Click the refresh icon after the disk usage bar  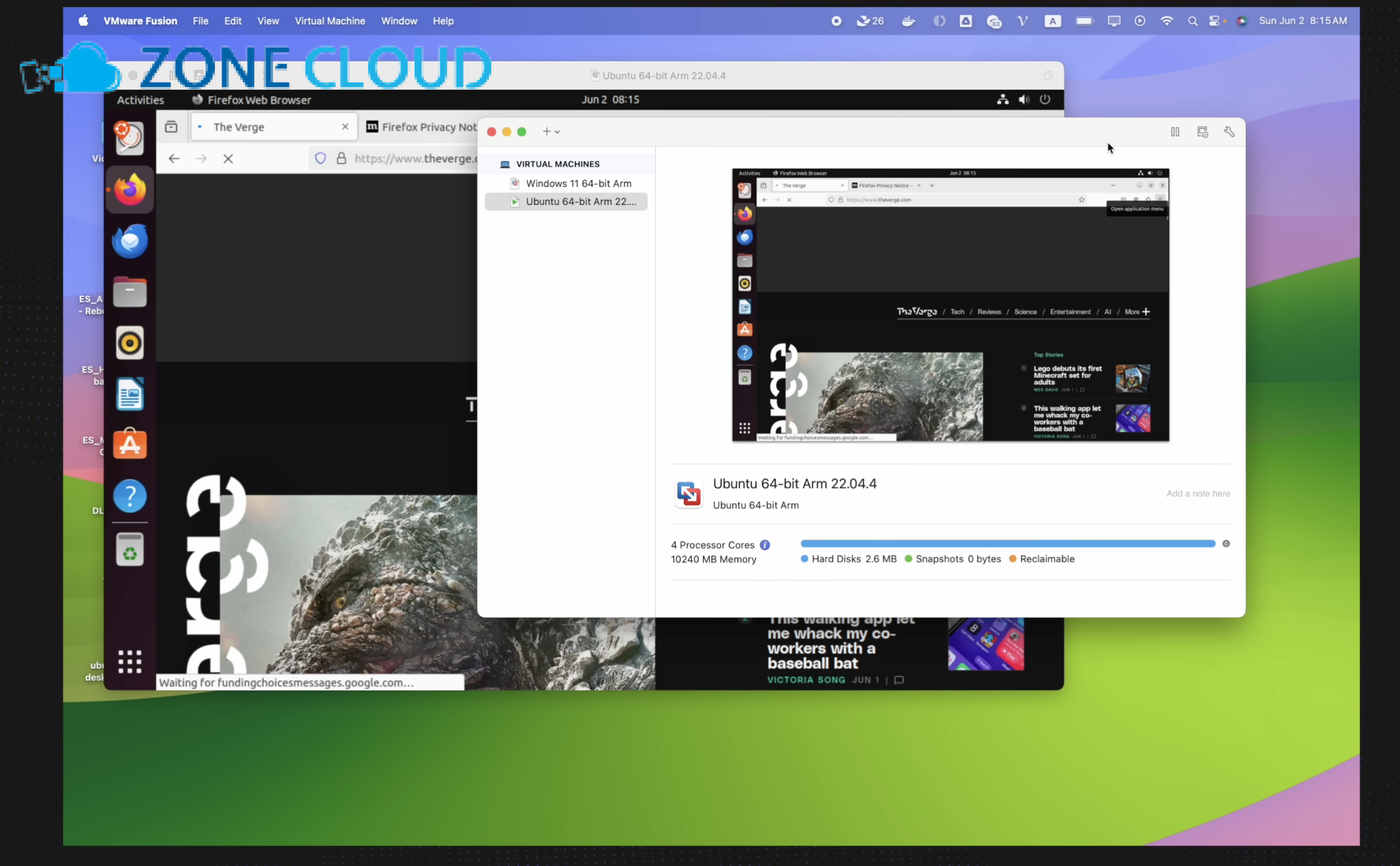1226,544
